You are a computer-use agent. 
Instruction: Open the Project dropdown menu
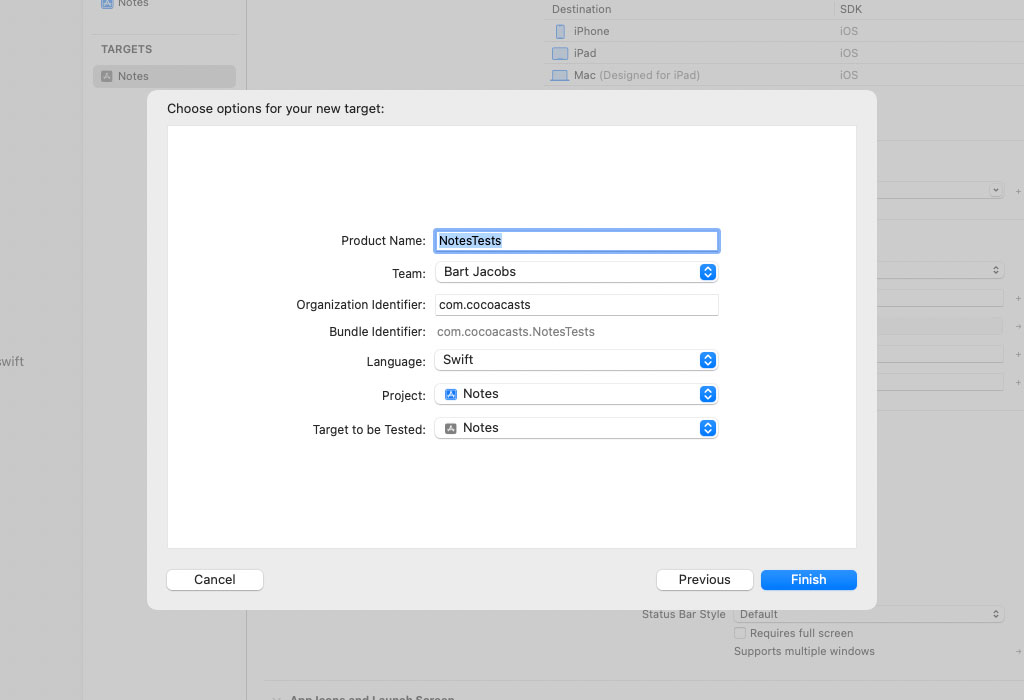[x=576, y=394]
